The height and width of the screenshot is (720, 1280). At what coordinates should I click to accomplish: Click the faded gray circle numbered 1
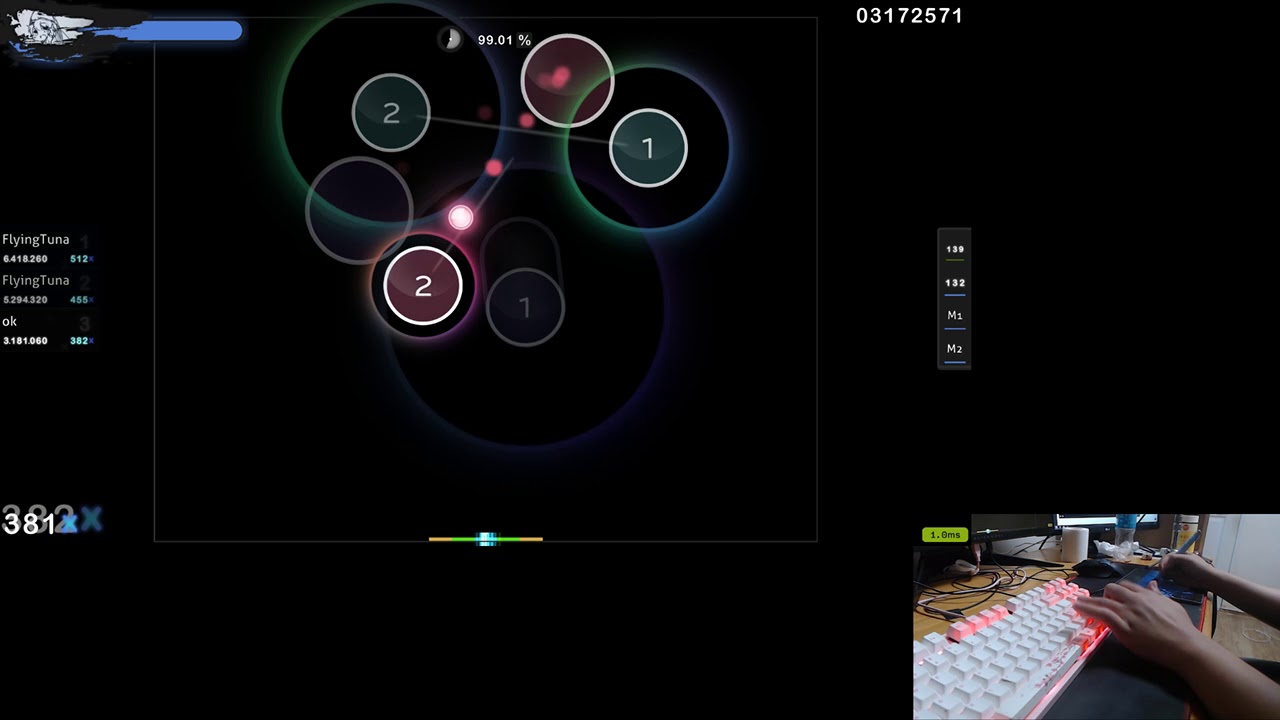click(525, 307)
